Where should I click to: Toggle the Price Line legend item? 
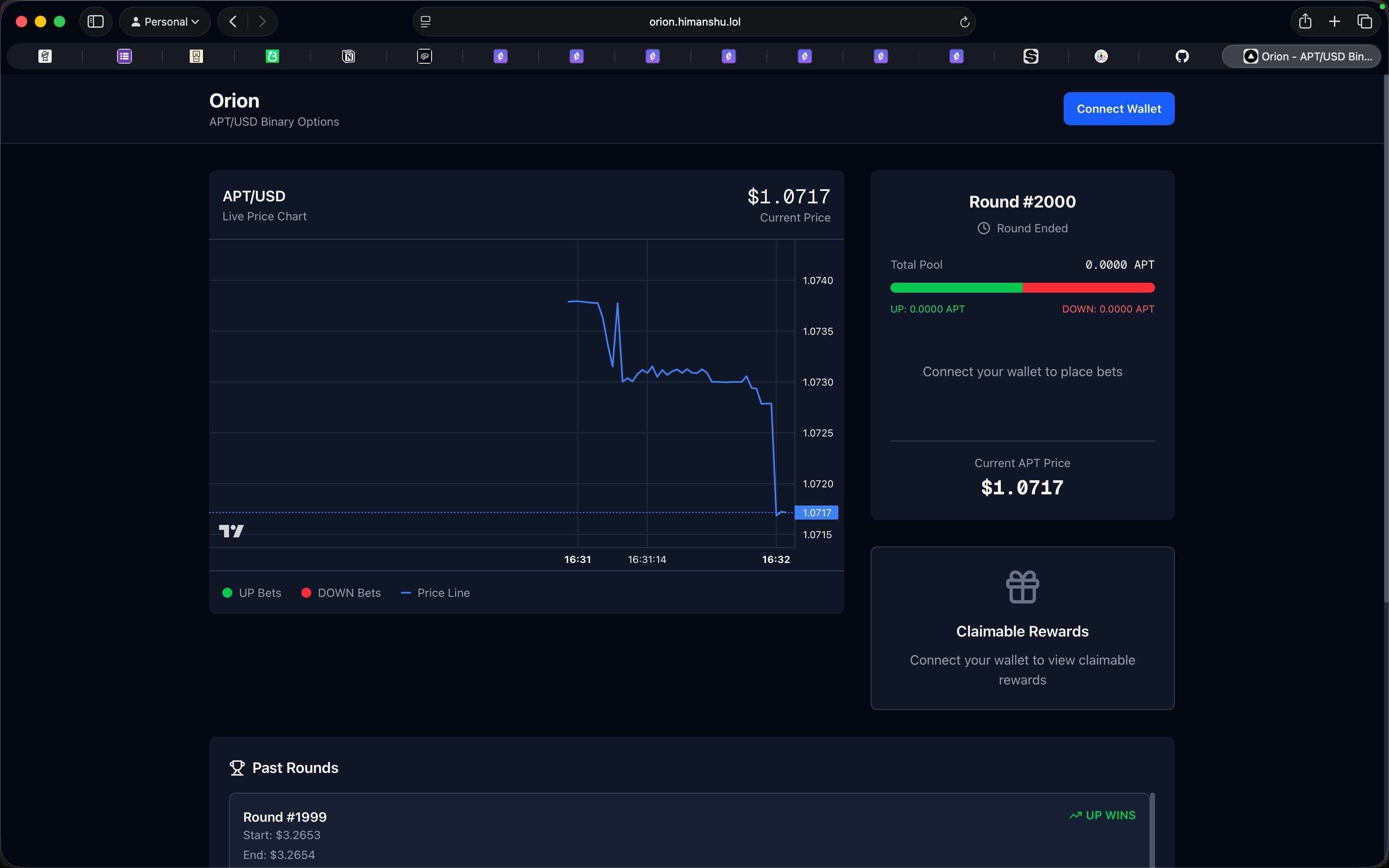435,593
